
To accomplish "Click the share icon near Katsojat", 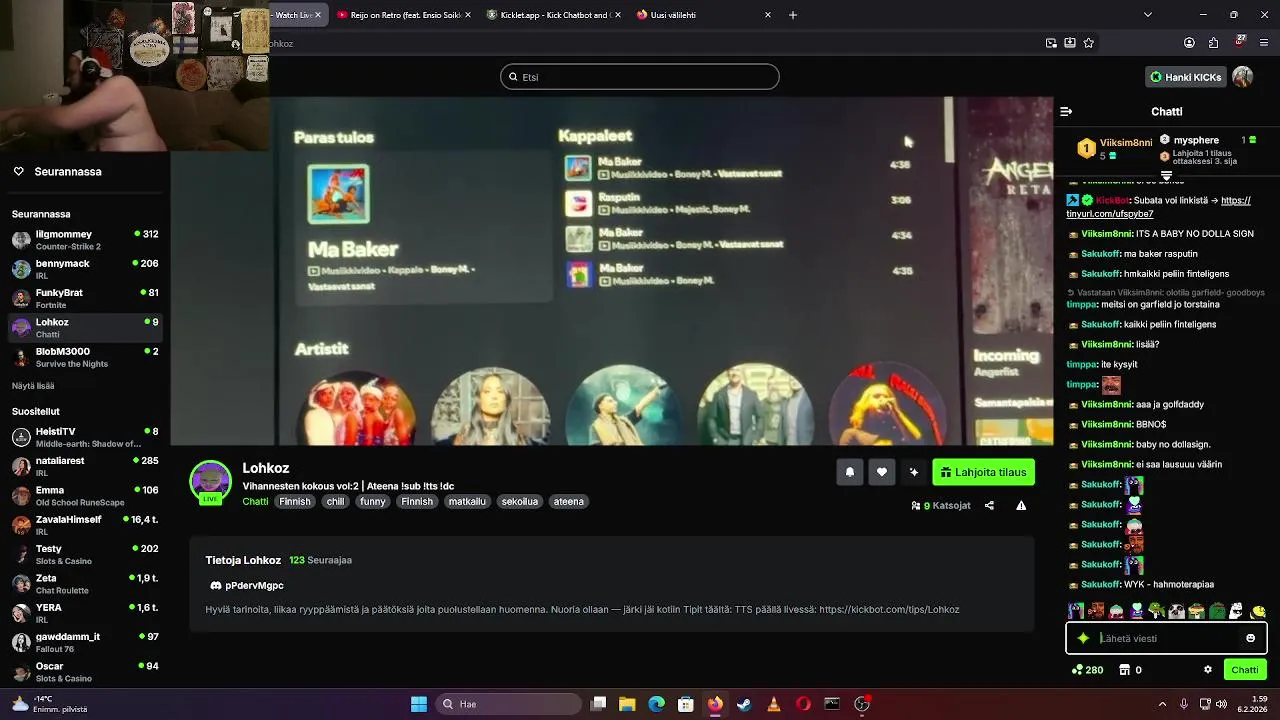I will [989, 506].
